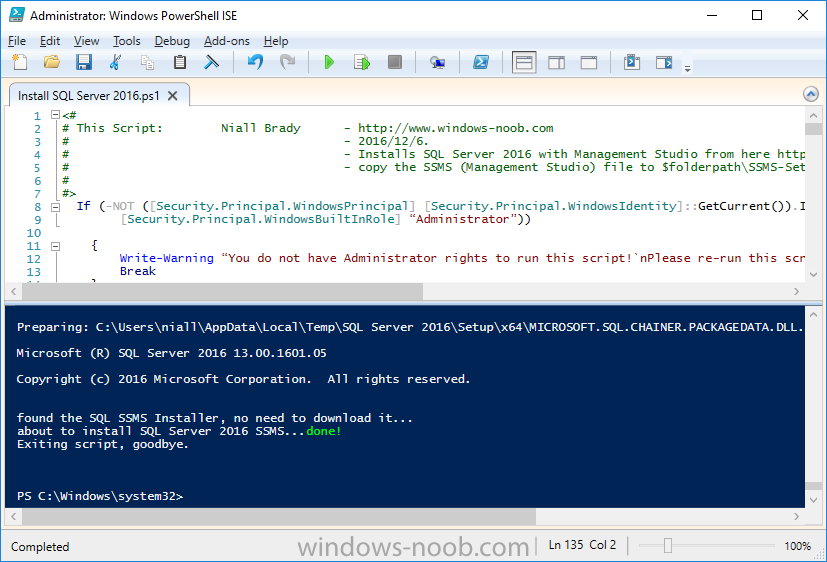Click the 100% zoom value
The height and width of the screenshot is (562, 827).
pyautogui.click(x=797, y=546)
